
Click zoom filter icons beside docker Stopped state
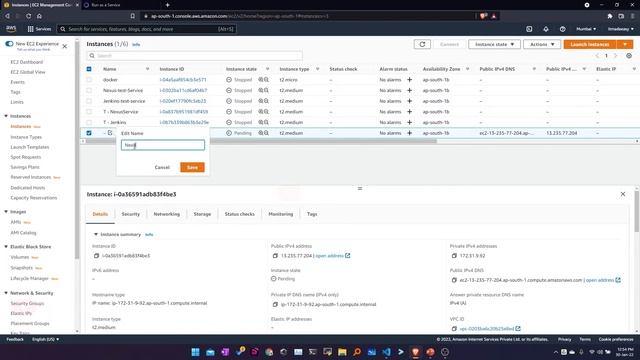coord(263,80)
